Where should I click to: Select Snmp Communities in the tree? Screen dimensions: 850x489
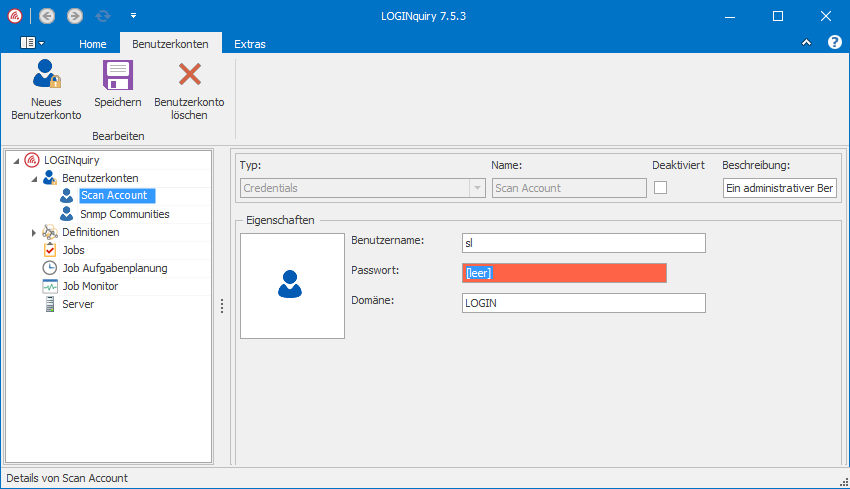click(x=125, y=214)
